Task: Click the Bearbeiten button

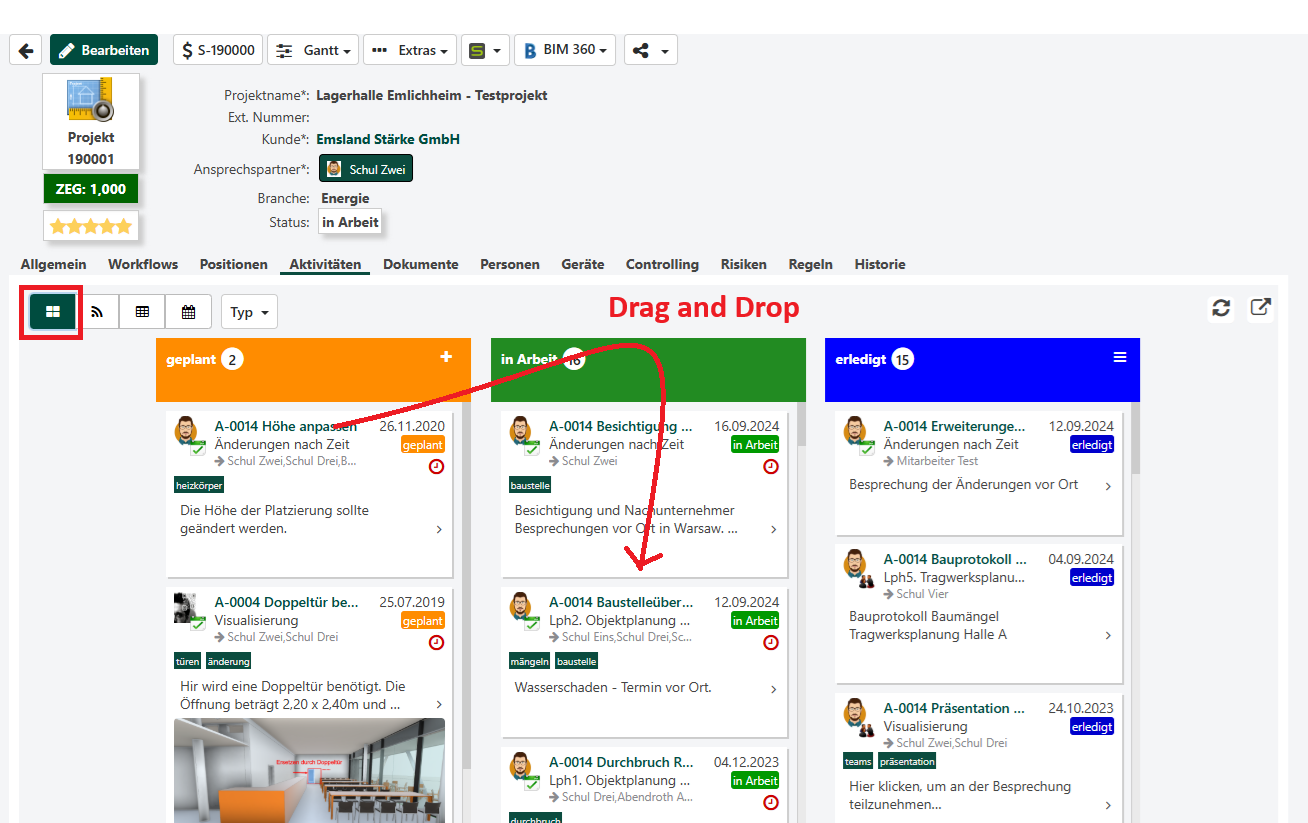Action: pos(104,50)
